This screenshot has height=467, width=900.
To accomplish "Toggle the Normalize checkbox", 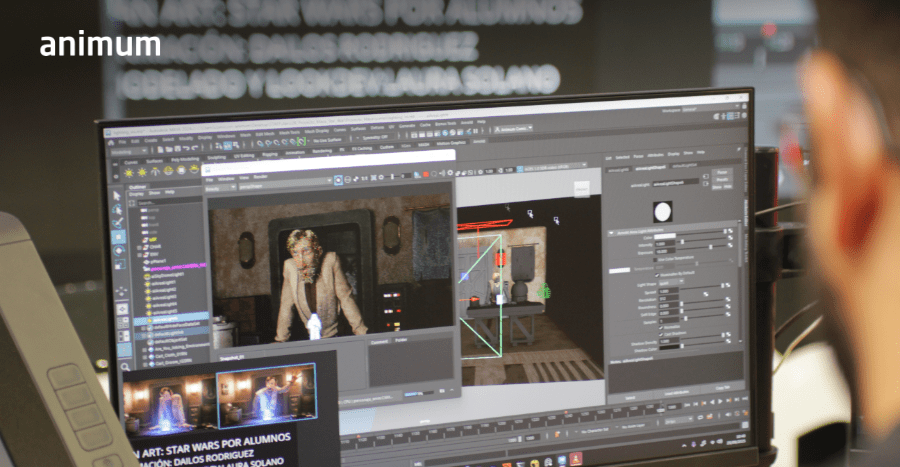I will [x=661, y=326].
